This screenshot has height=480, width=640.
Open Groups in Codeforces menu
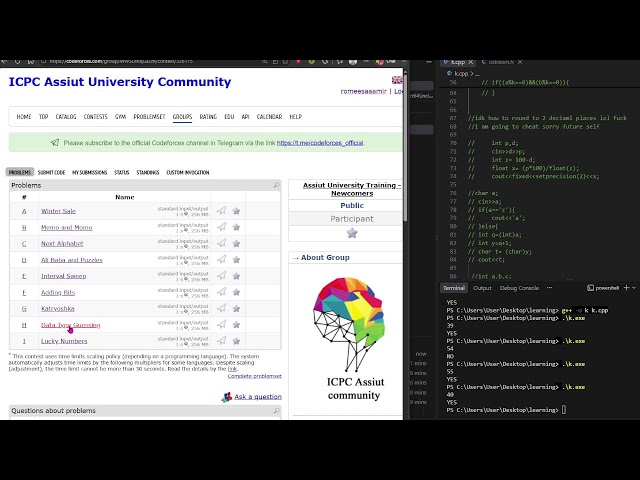tap(182, 116)
